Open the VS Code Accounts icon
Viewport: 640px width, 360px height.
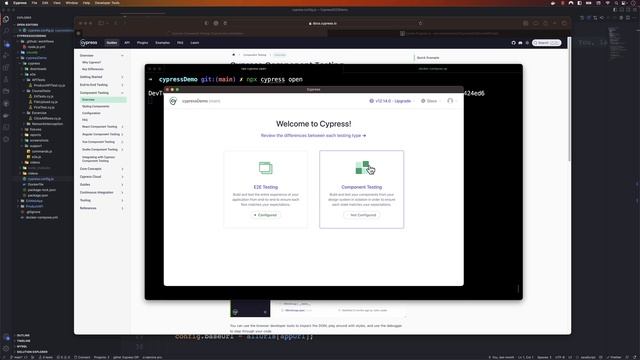click(6, 338)
